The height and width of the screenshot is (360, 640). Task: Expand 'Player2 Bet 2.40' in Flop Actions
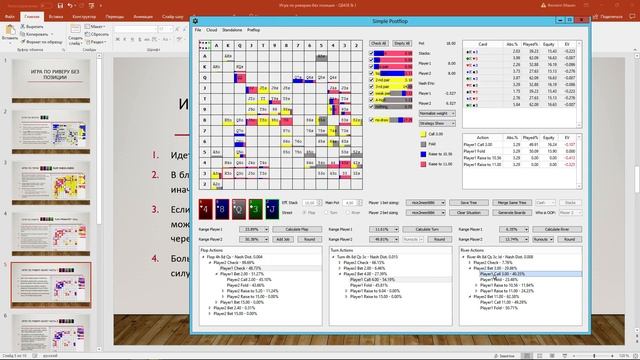pyautogui.click(x=210, y=308)
